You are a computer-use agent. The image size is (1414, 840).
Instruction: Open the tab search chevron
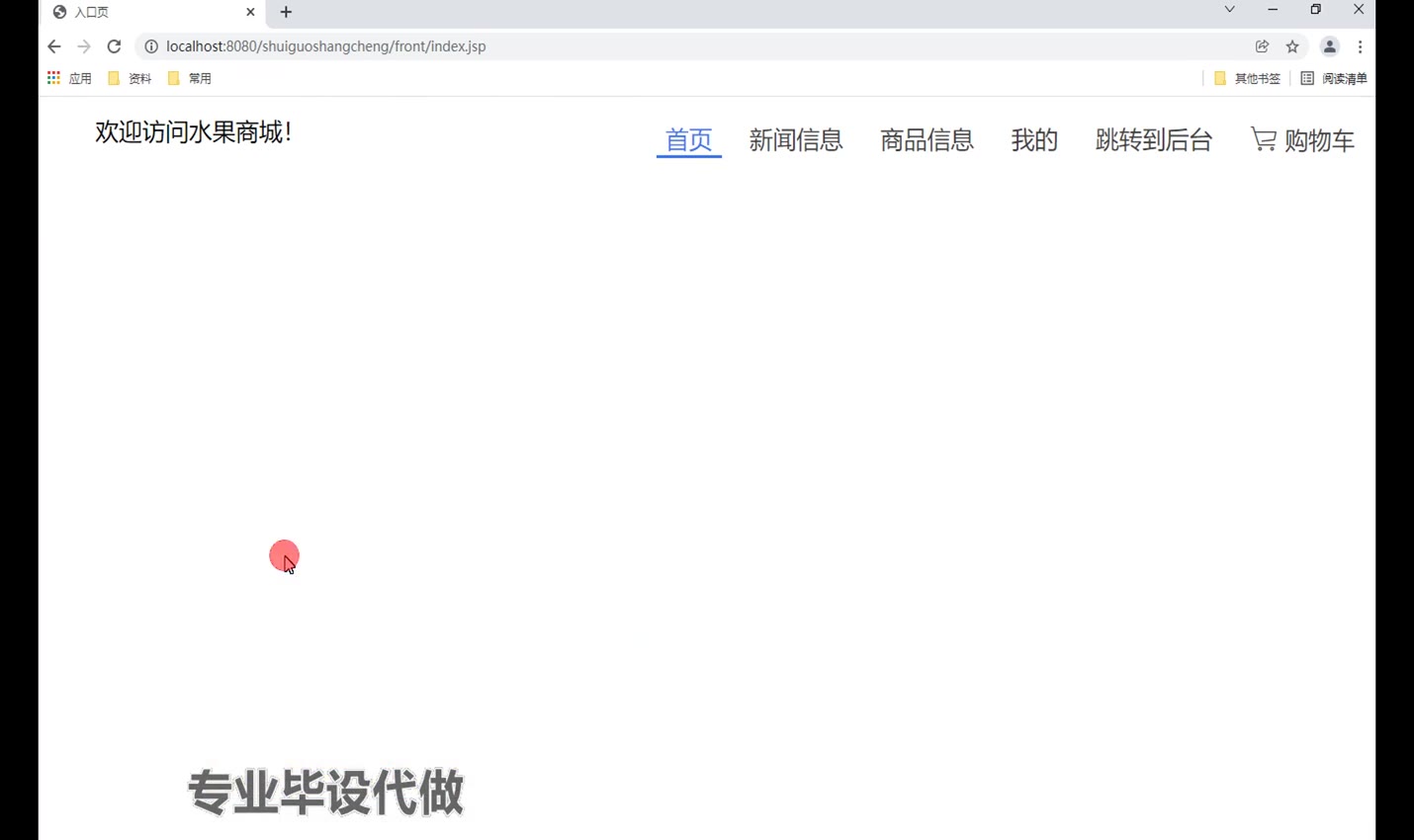pos(1229,10)
